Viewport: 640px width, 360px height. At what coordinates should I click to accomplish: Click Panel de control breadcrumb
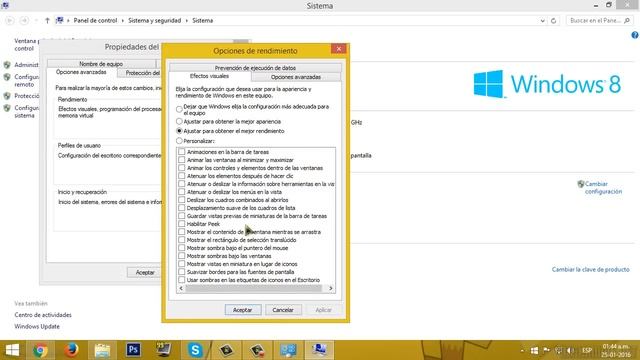(95, 20)
